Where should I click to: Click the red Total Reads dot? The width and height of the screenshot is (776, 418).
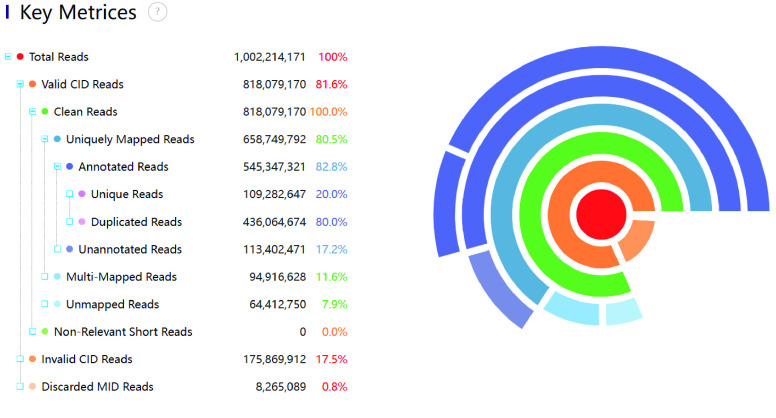(x=20, y=57)
